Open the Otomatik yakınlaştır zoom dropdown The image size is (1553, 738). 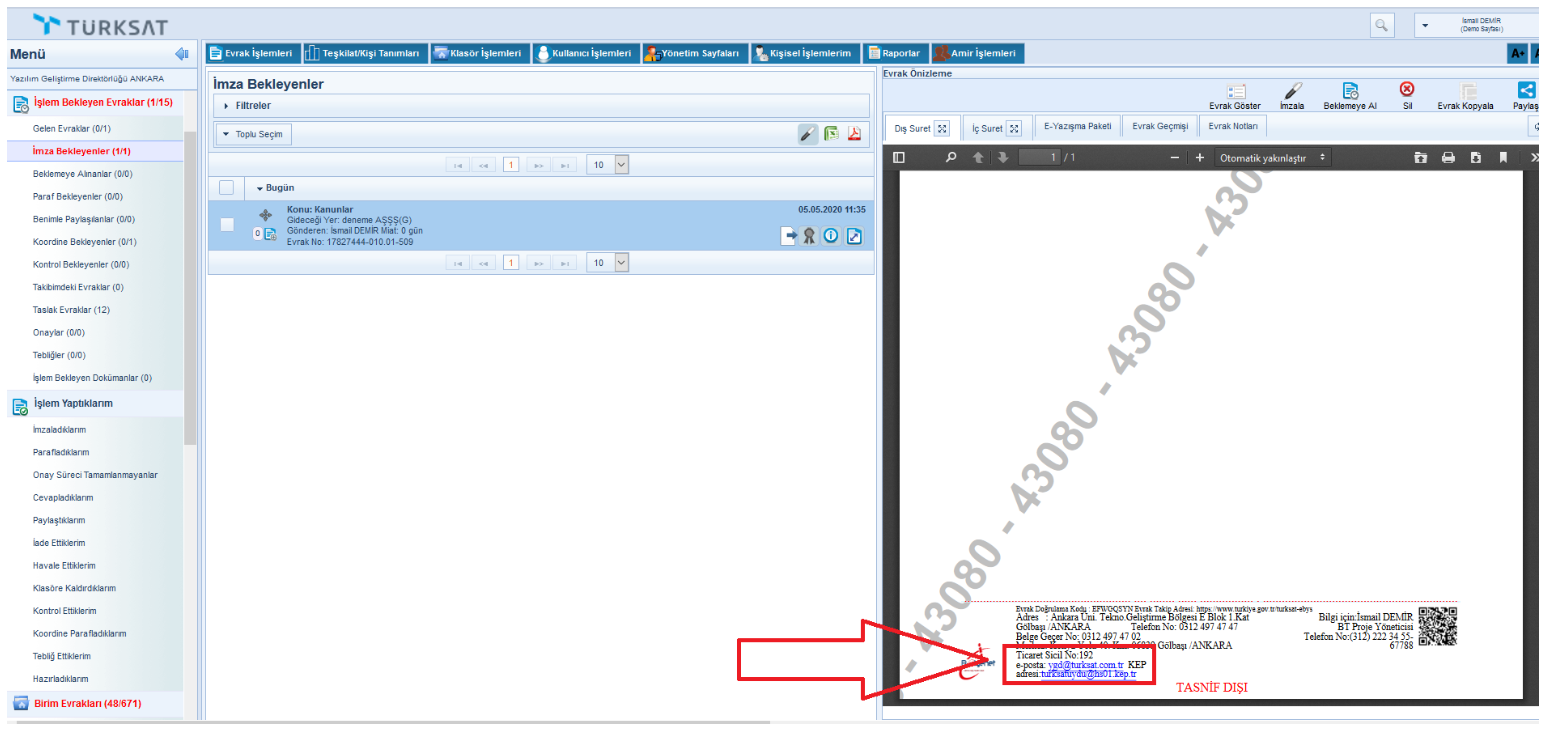point(1272,158)
